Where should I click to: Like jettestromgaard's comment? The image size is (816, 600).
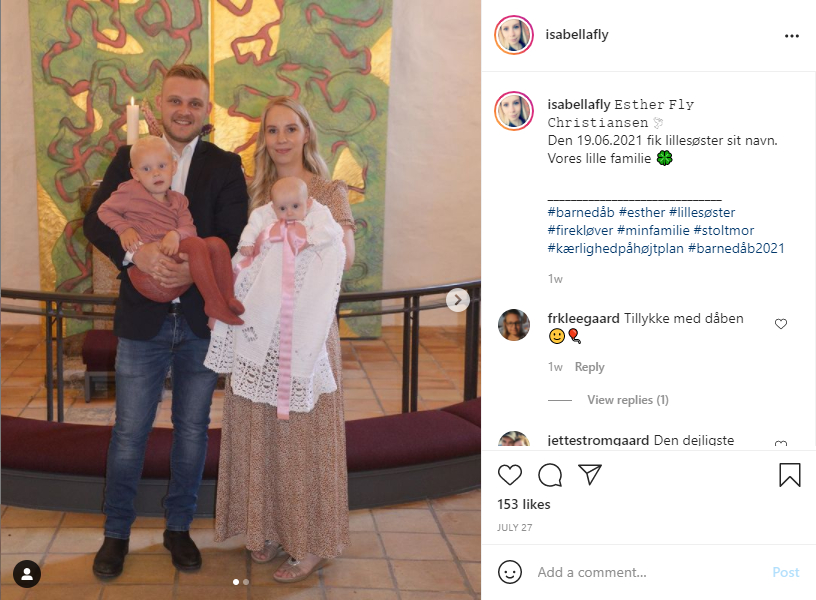[x=781, y=443]
